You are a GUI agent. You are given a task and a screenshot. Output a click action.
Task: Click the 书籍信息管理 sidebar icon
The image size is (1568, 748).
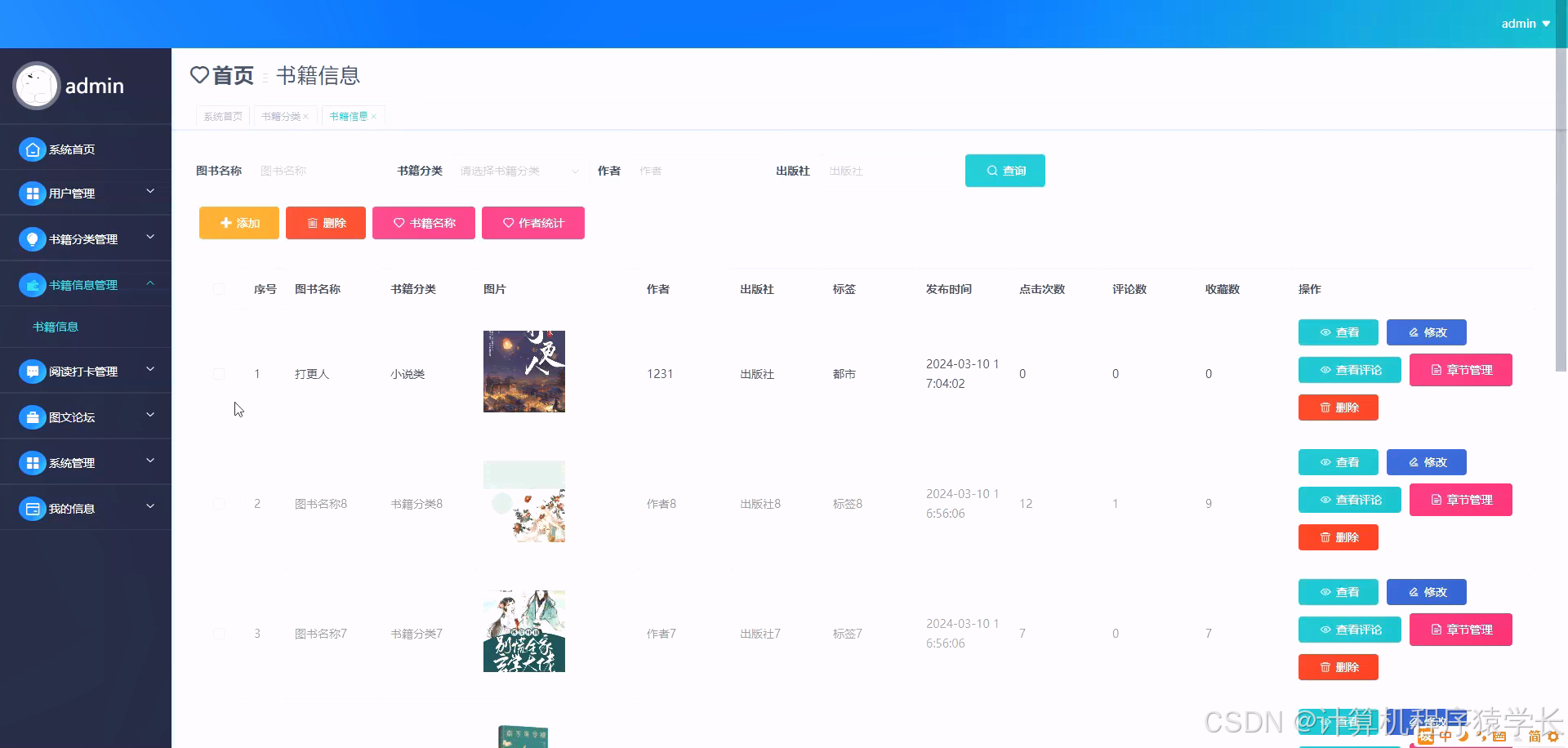coord(32,285)
